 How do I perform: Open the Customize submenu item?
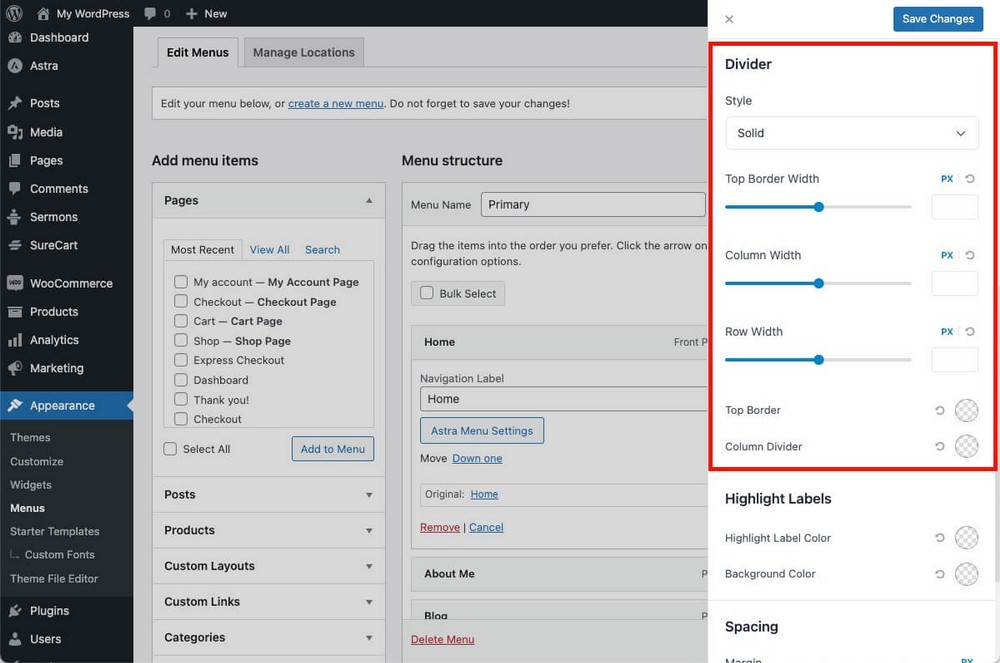36,462
